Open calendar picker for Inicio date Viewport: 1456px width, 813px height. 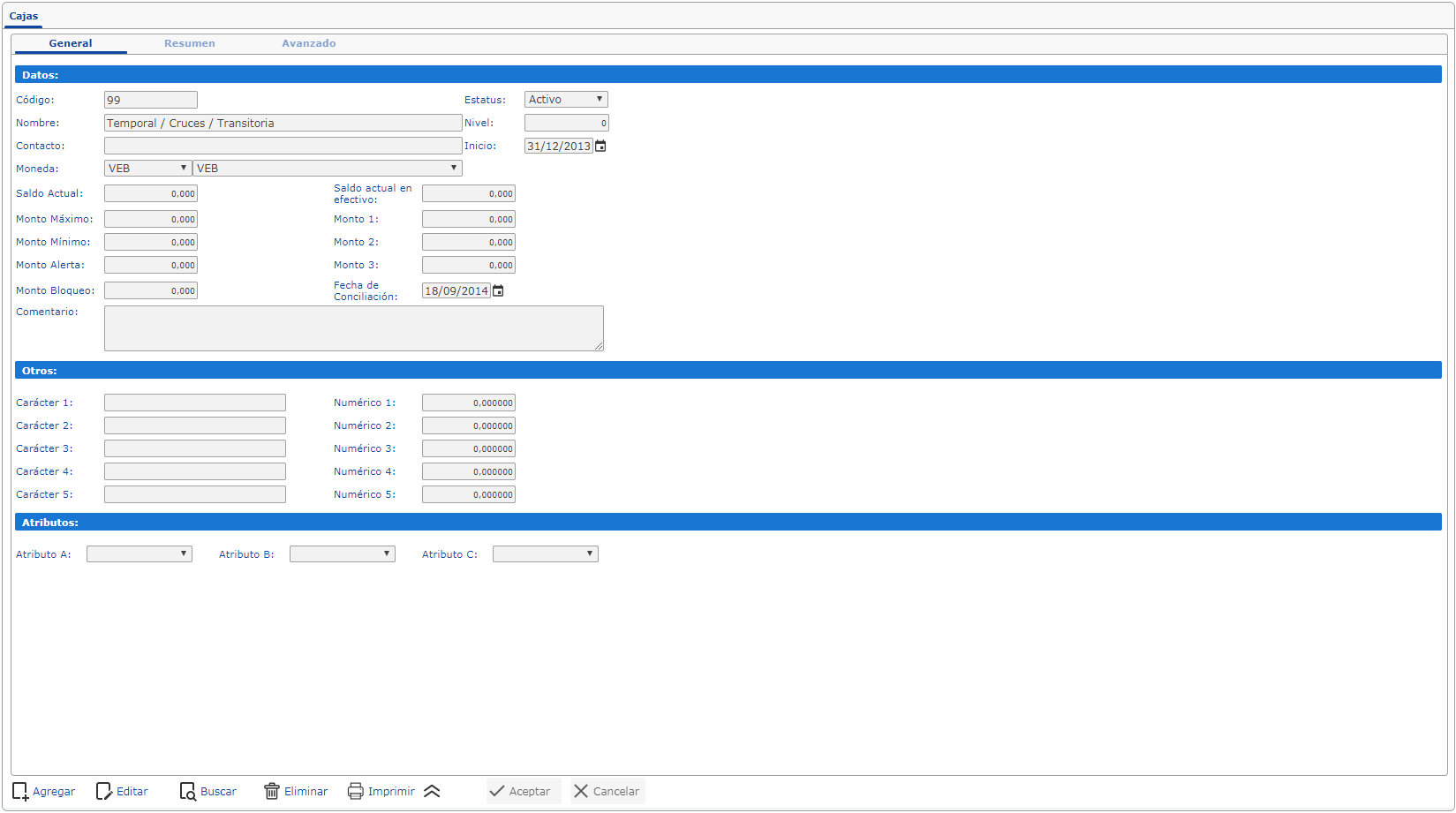click(x=600, y=147)
